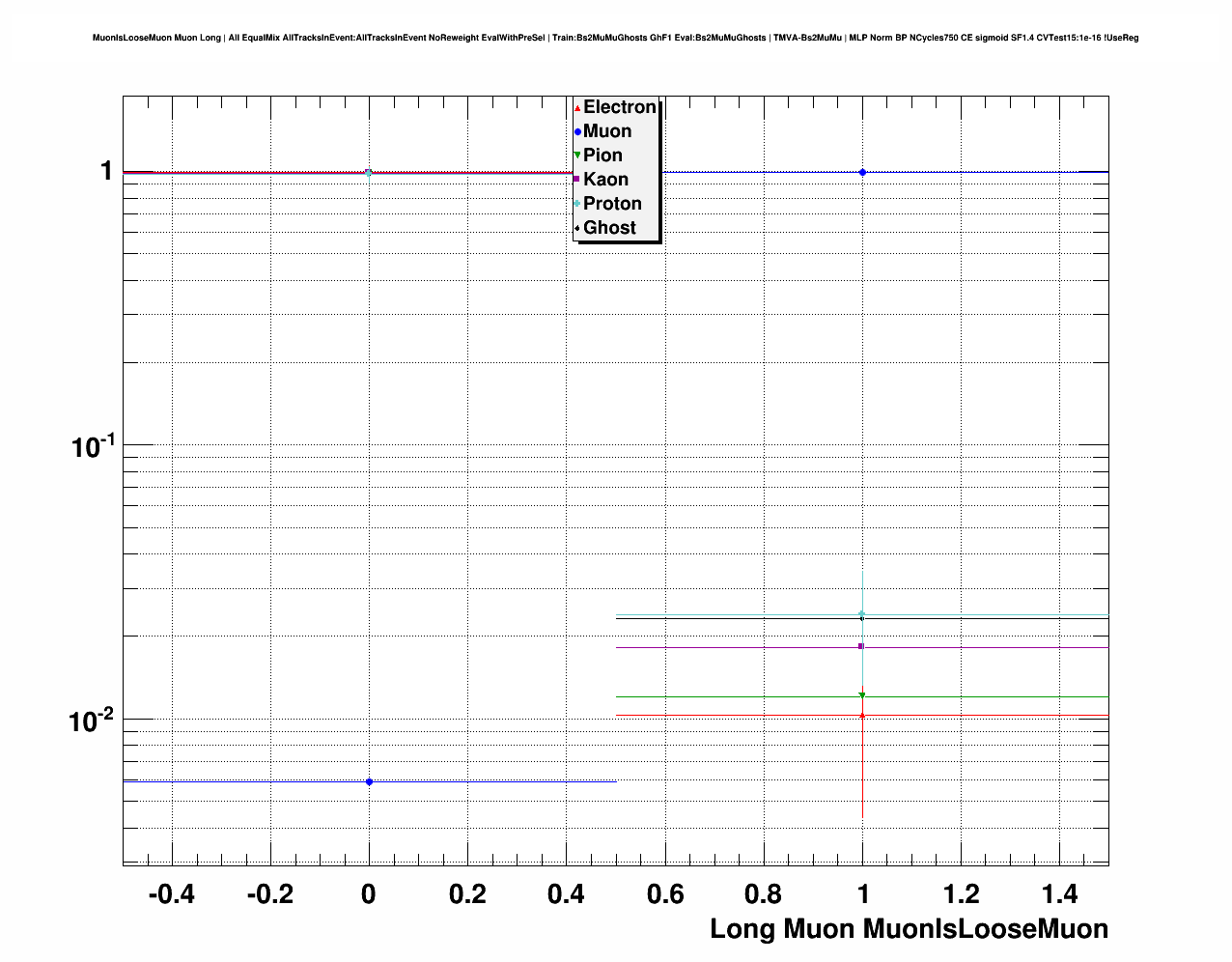1232x962 pixels.
Task: Click the x-axis label -0.4
Action: (172, 894)
